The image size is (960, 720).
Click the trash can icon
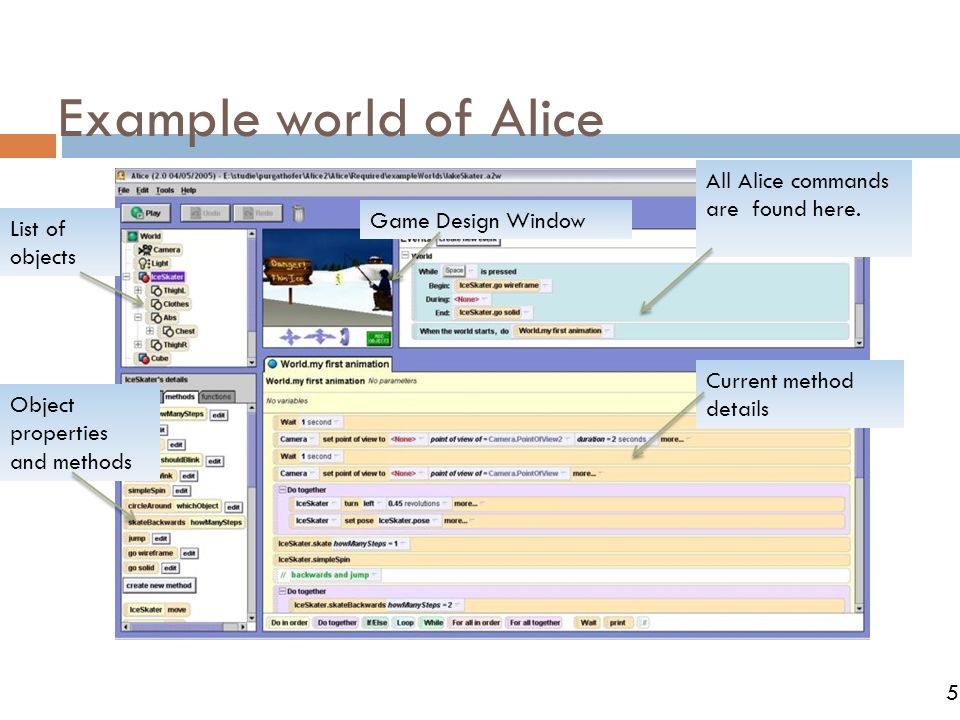point(298,214)
